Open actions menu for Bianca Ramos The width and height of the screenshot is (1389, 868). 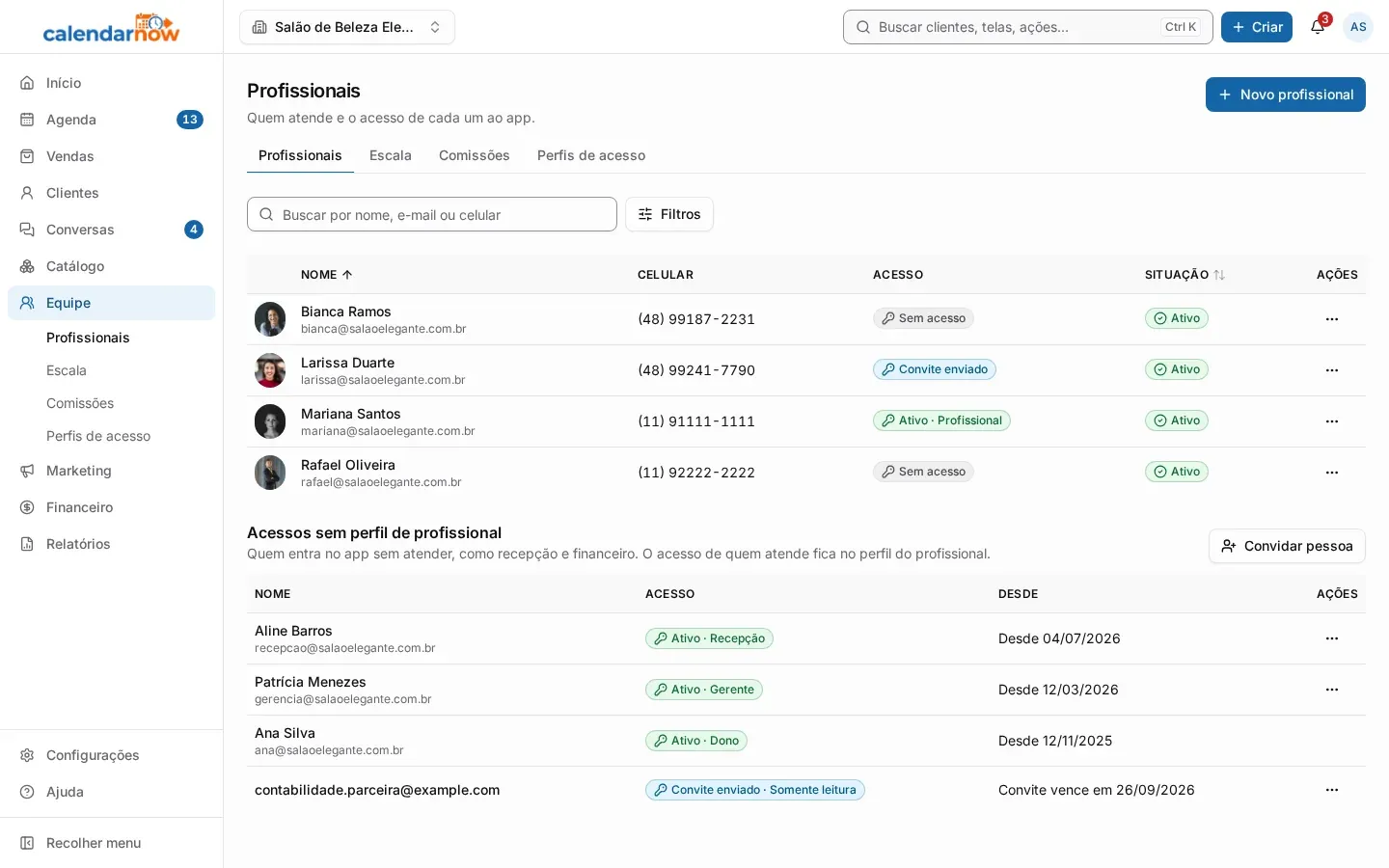tap(1332, 319)
